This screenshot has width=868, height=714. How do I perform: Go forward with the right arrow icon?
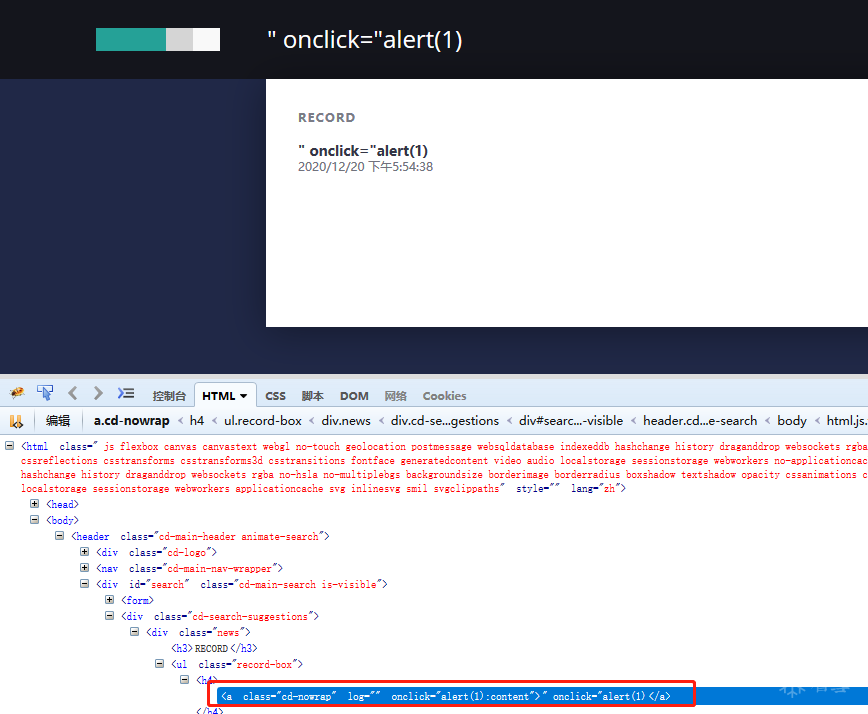coord(98,393)
